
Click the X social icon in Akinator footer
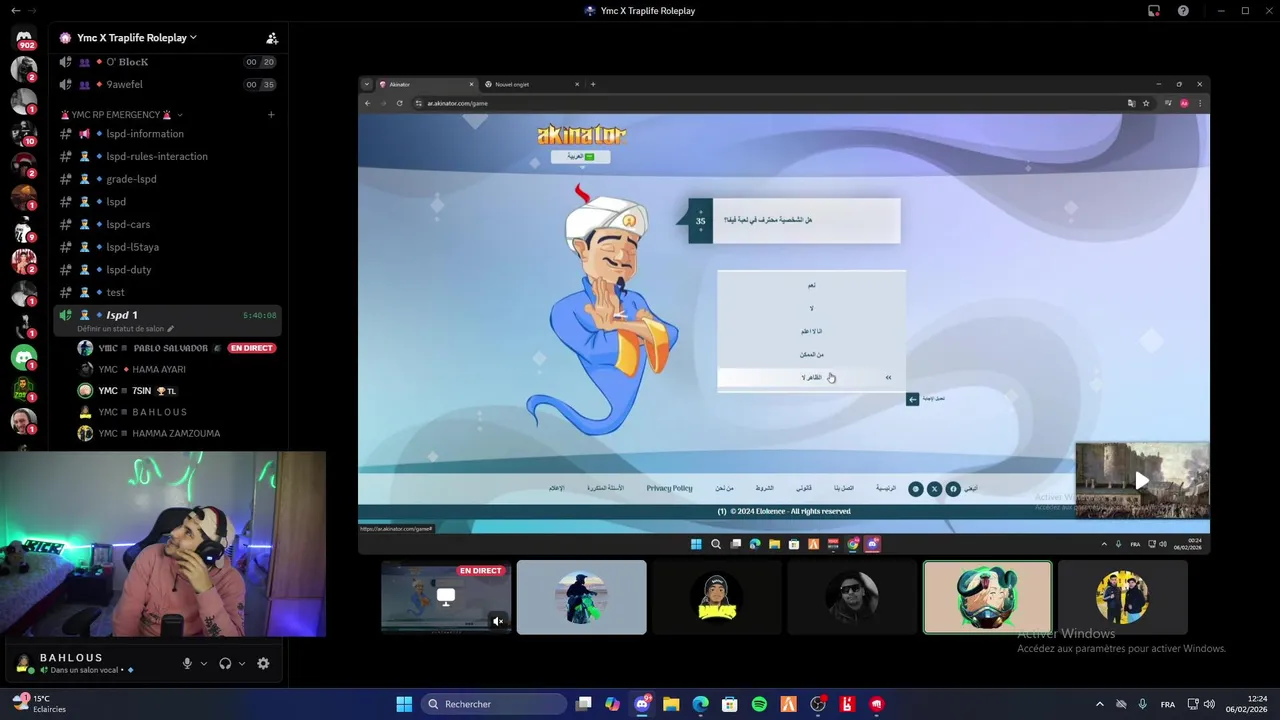[934, 489]
